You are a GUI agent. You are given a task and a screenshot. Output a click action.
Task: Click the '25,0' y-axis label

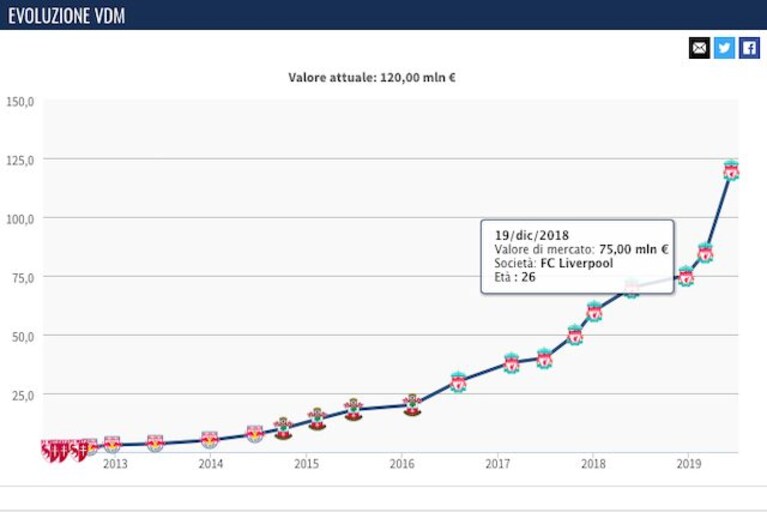23,395
